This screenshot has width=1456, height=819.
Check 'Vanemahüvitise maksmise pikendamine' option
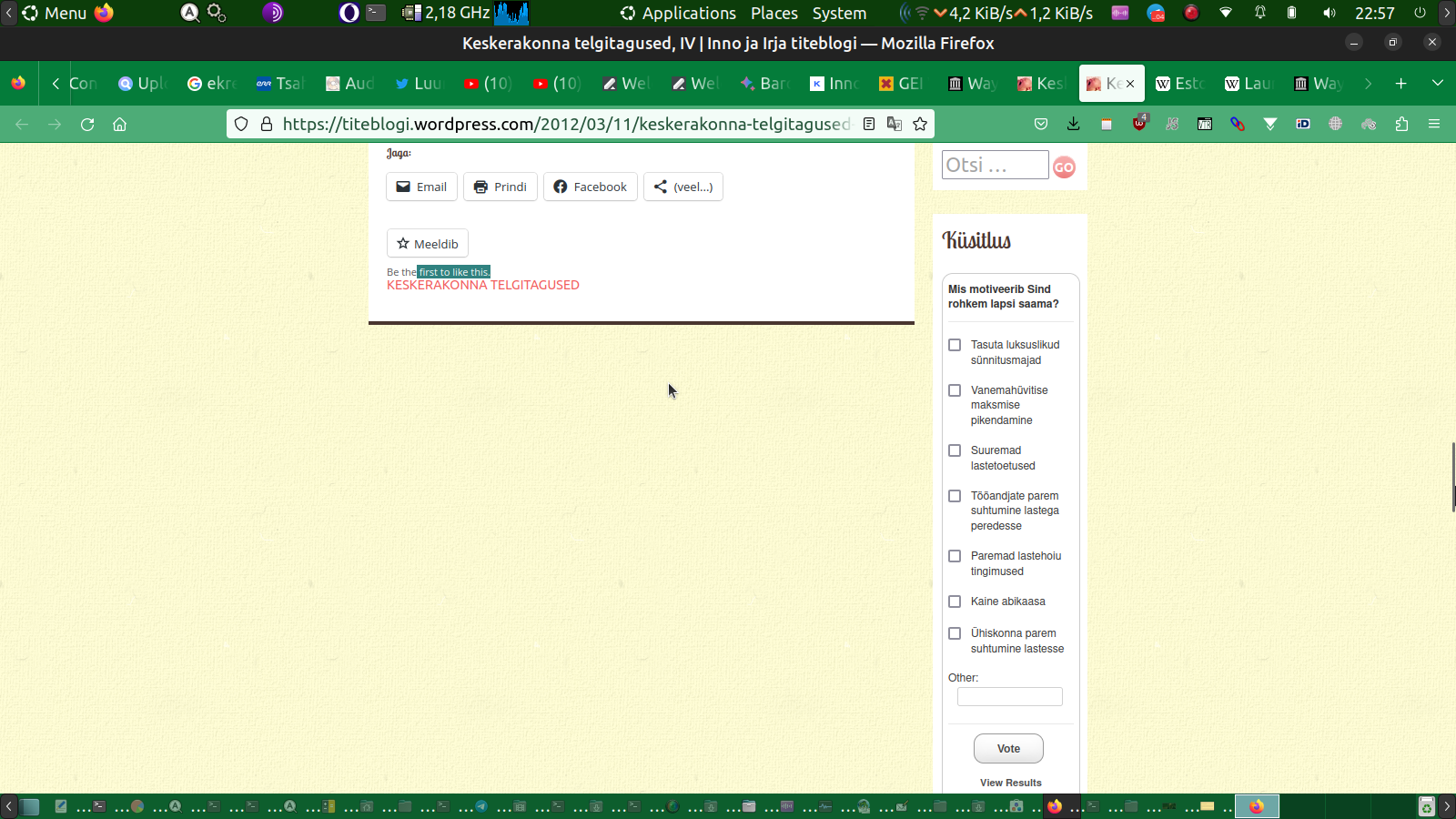point(955,390)
